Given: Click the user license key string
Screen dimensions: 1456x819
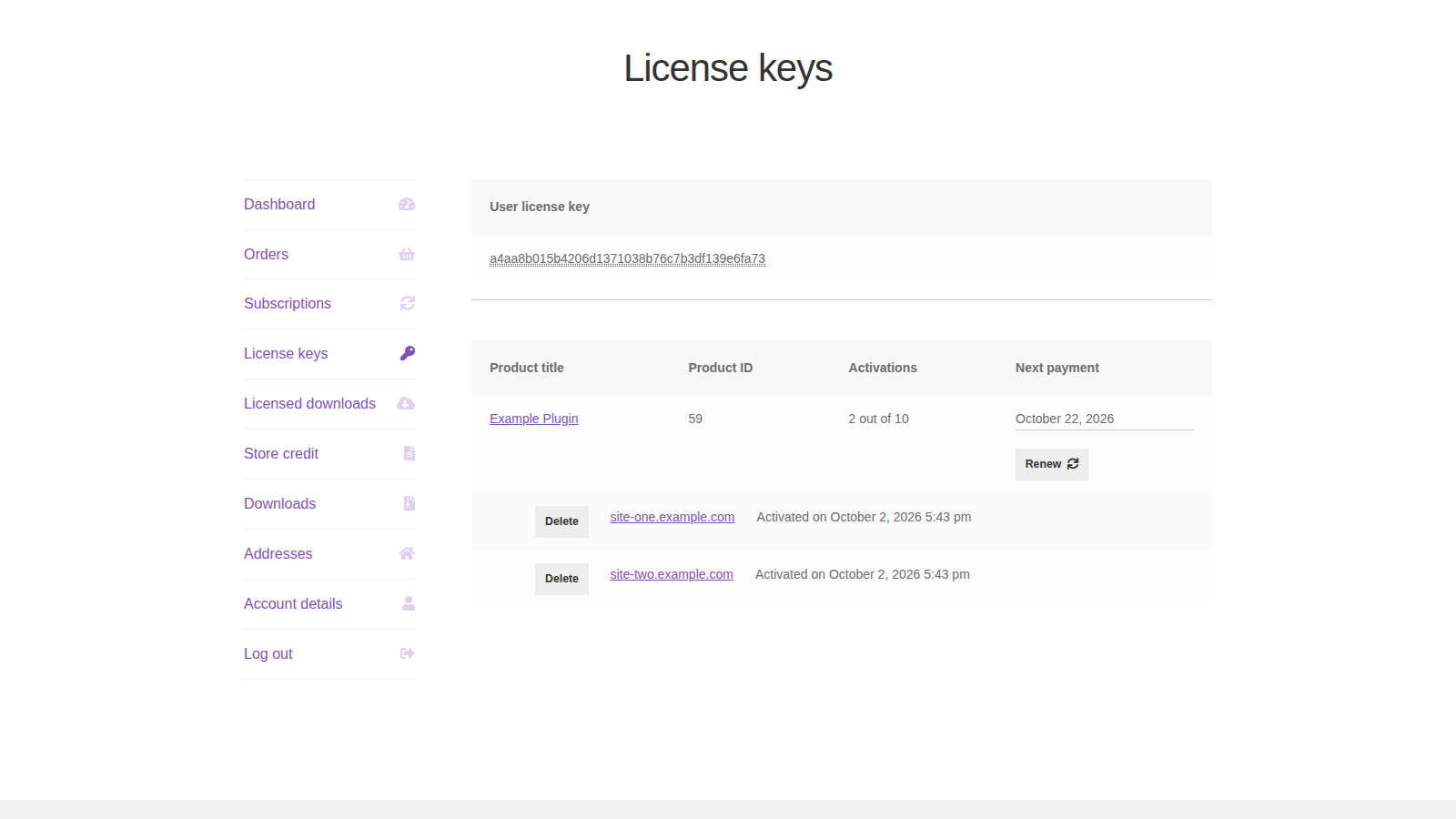Looking at the screenshot, I should (627, 258).
